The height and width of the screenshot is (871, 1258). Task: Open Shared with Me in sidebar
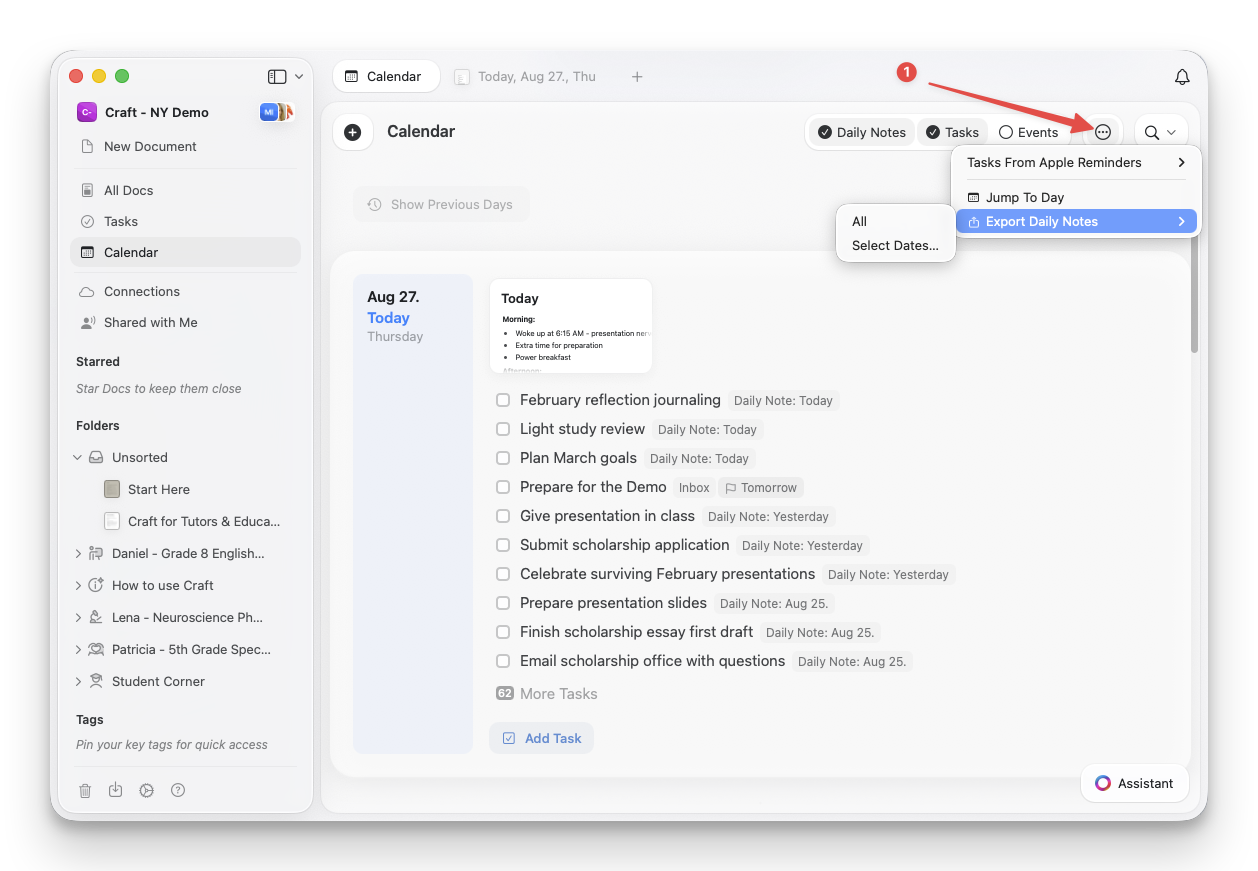coord(185,322)
